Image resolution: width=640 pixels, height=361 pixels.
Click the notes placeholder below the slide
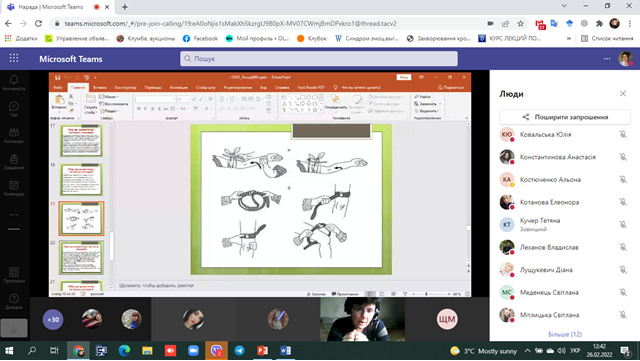click(156, 285)
